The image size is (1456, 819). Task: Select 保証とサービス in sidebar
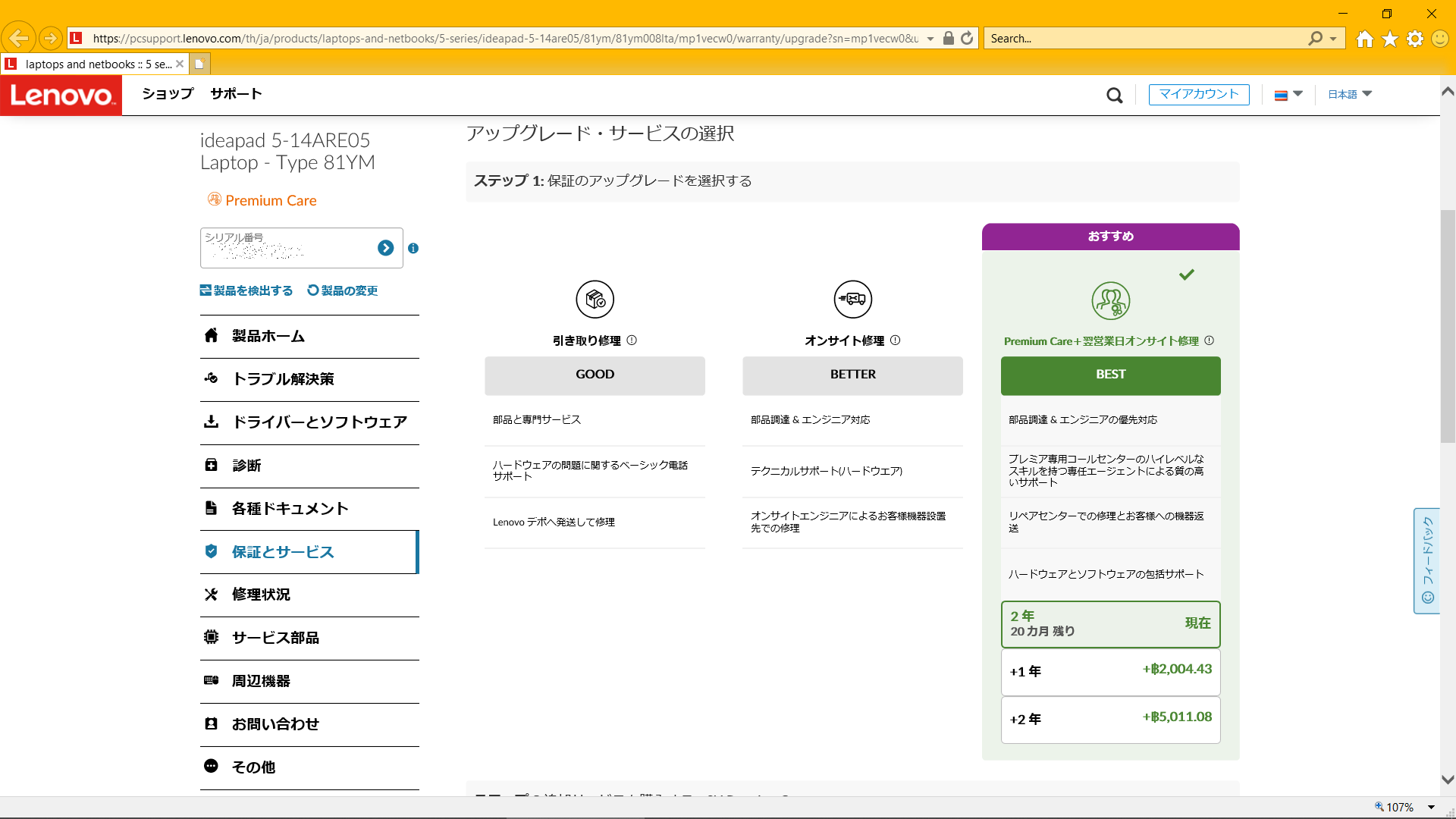(309, 552)
